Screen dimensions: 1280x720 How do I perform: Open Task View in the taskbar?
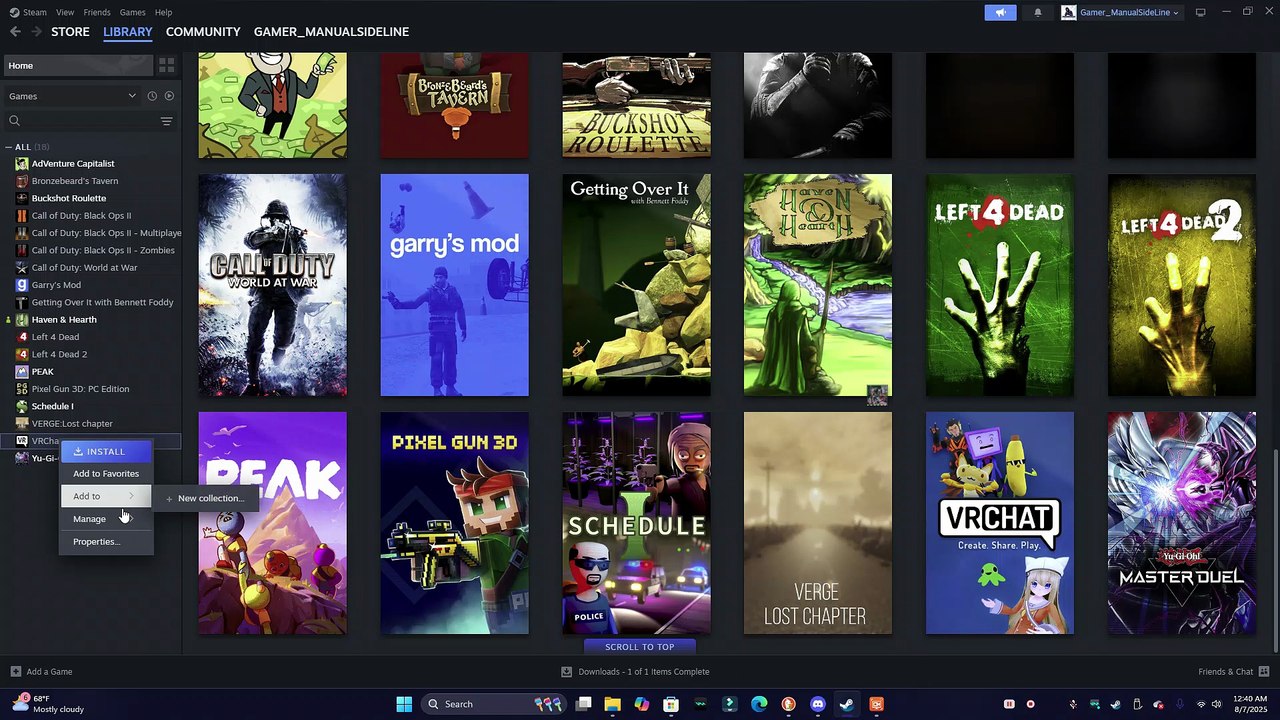click(x=583, y=704)
